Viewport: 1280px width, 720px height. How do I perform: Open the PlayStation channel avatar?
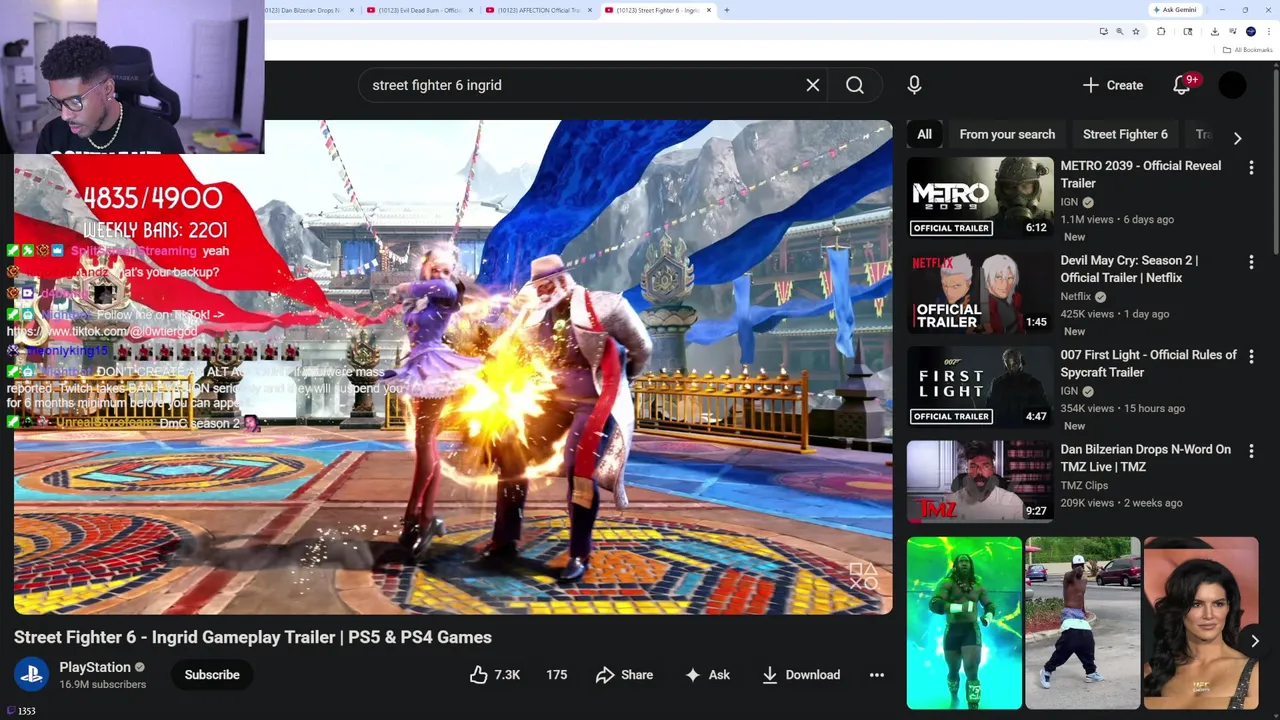(31, 675)
